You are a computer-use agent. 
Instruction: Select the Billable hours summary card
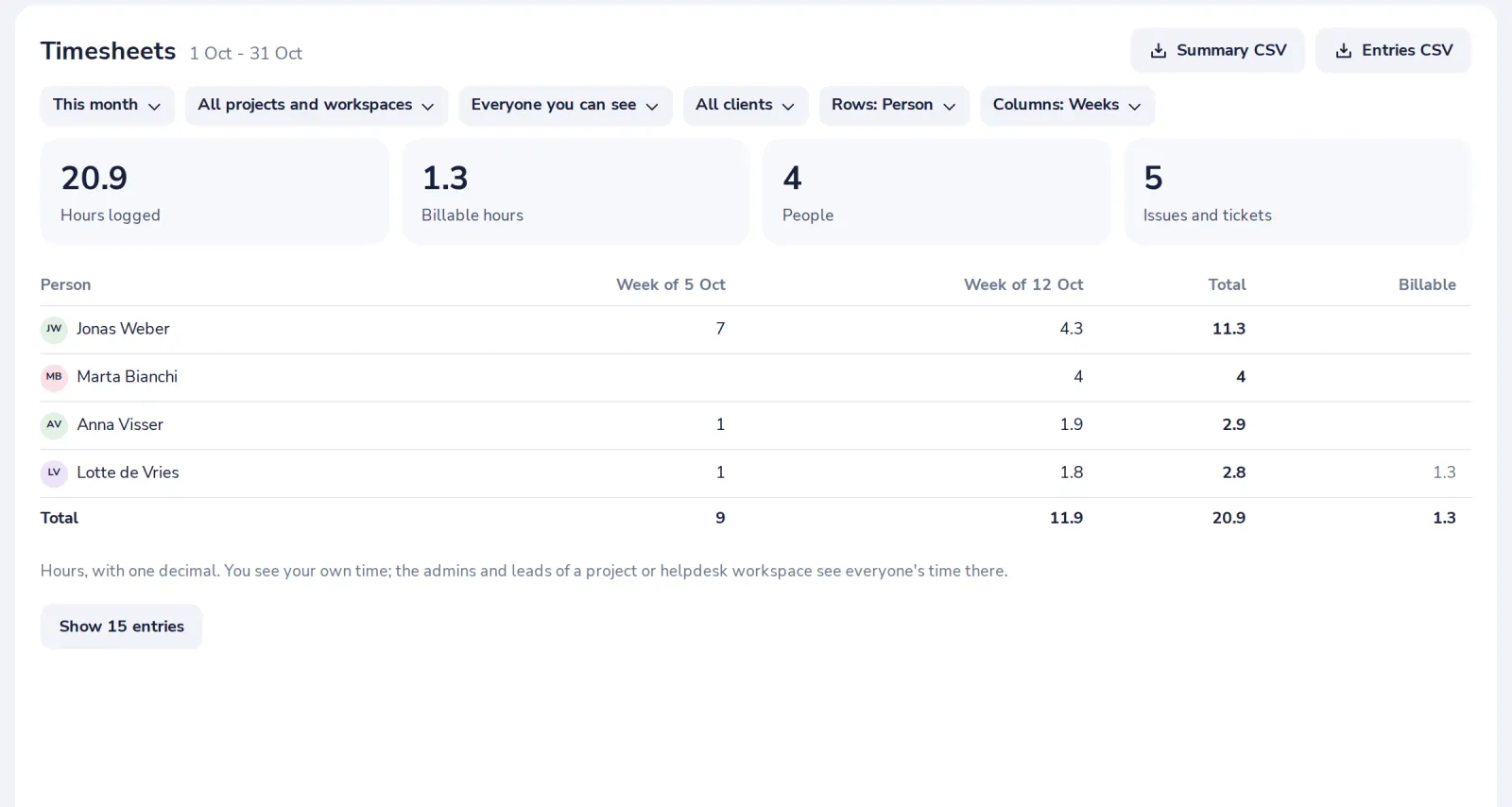click(576, 191)
